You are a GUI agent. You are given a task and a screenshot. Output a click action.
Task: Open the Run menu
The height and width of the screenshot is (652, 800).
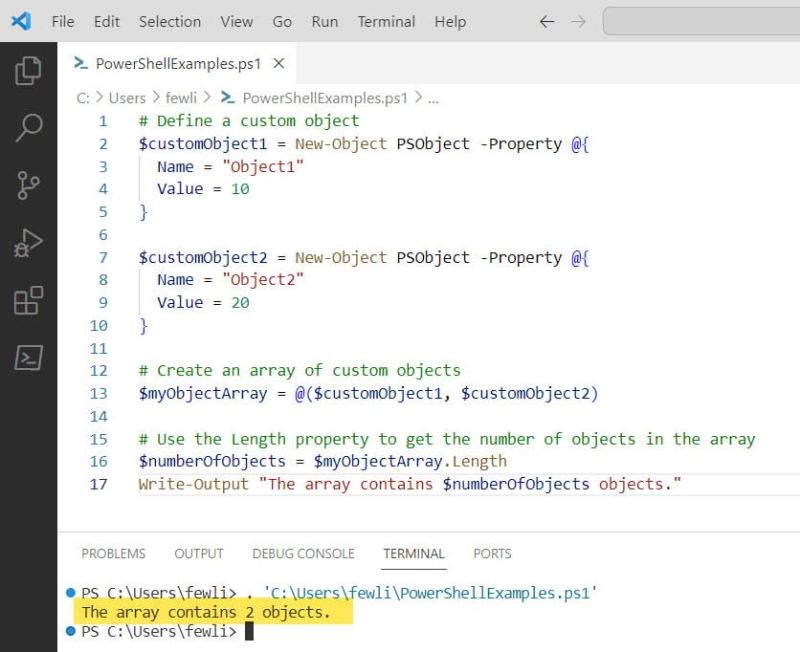tap(324, 21)
